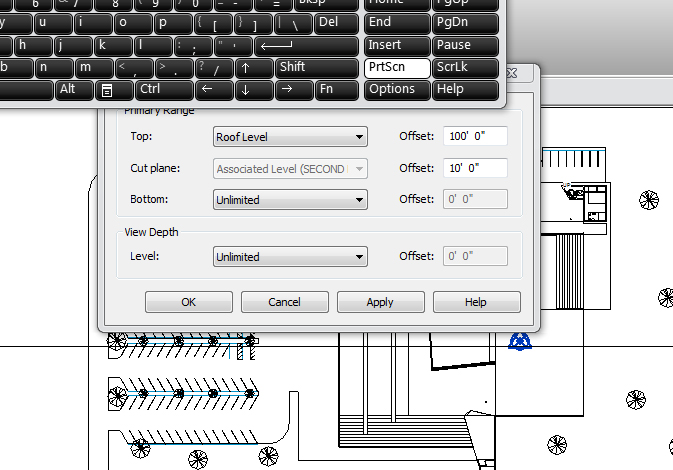Click the right Ctrl key on the on-screen keyboard

pos(165,90)
